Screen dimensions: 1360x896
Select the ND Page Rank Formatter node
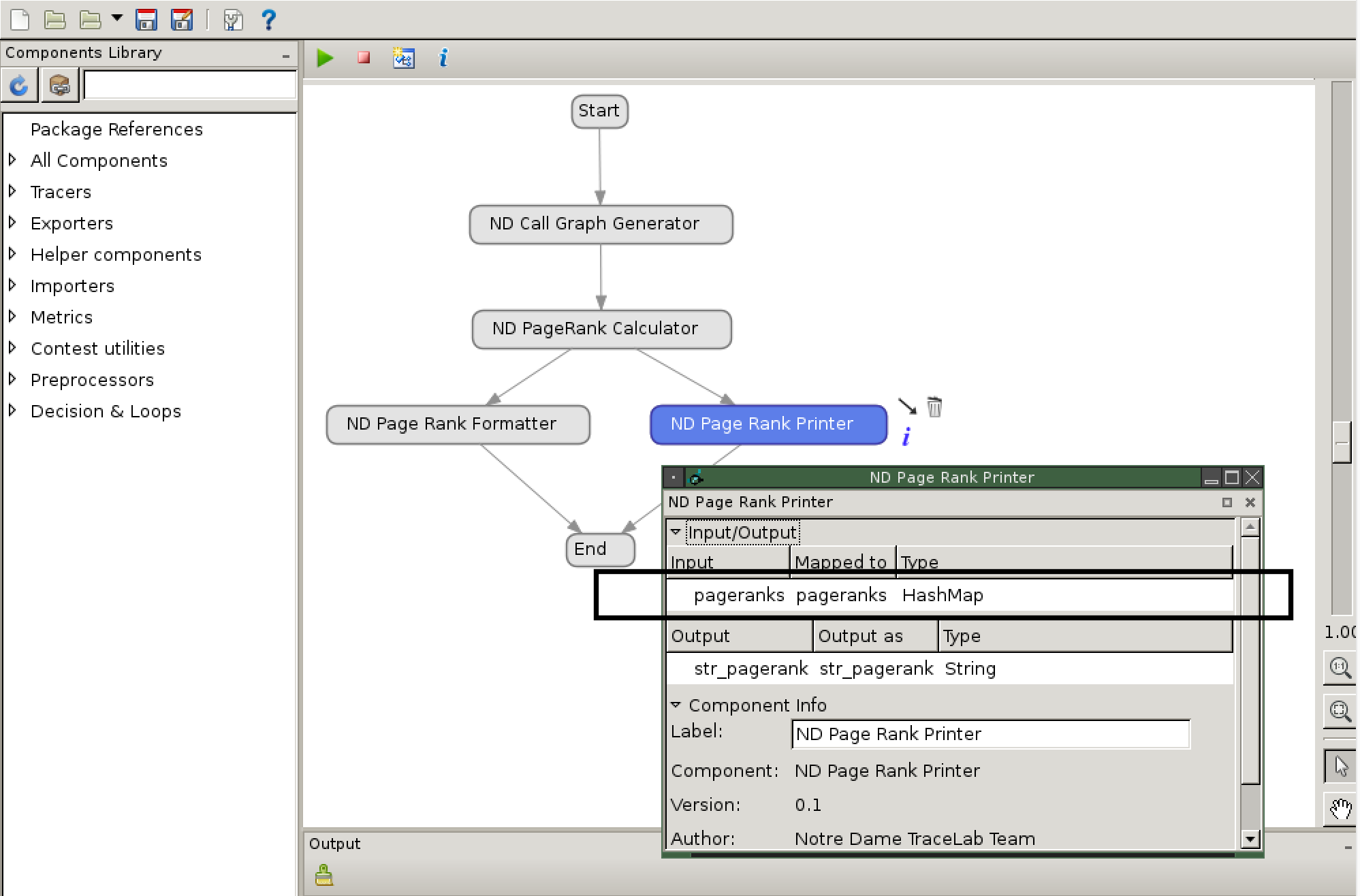458,424
